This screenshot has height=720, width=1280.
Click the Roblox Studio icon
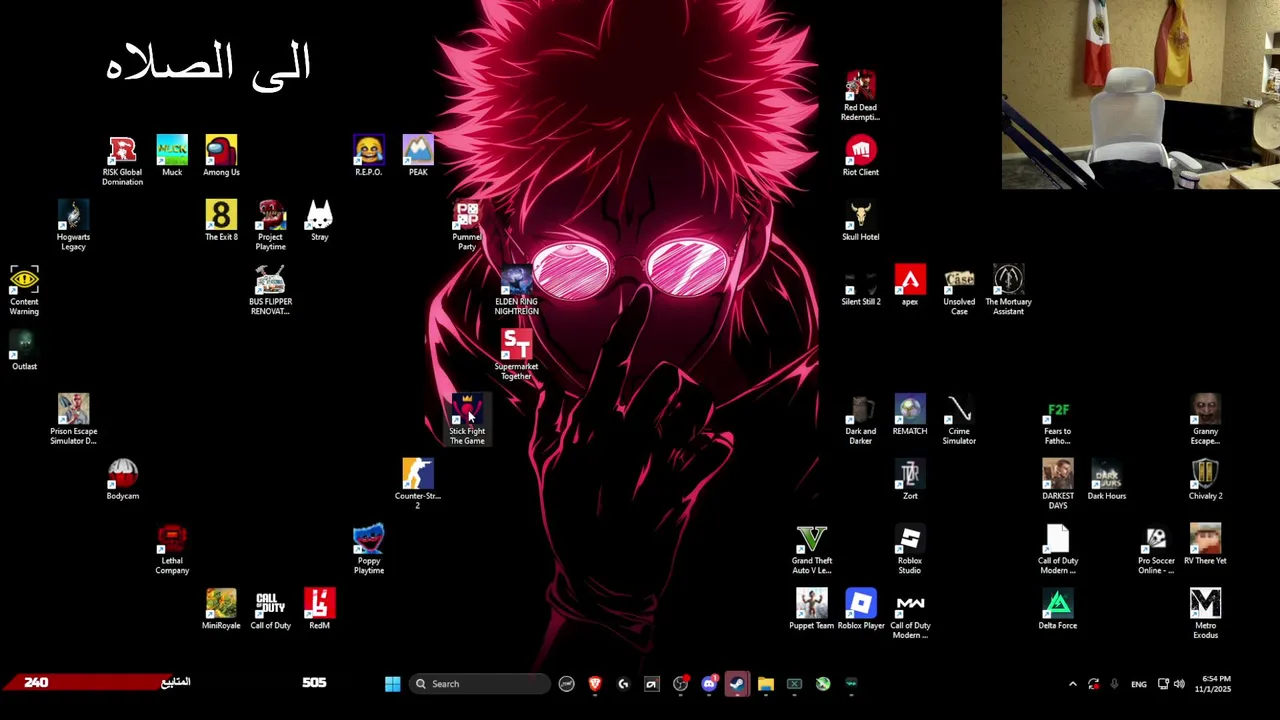910,549
